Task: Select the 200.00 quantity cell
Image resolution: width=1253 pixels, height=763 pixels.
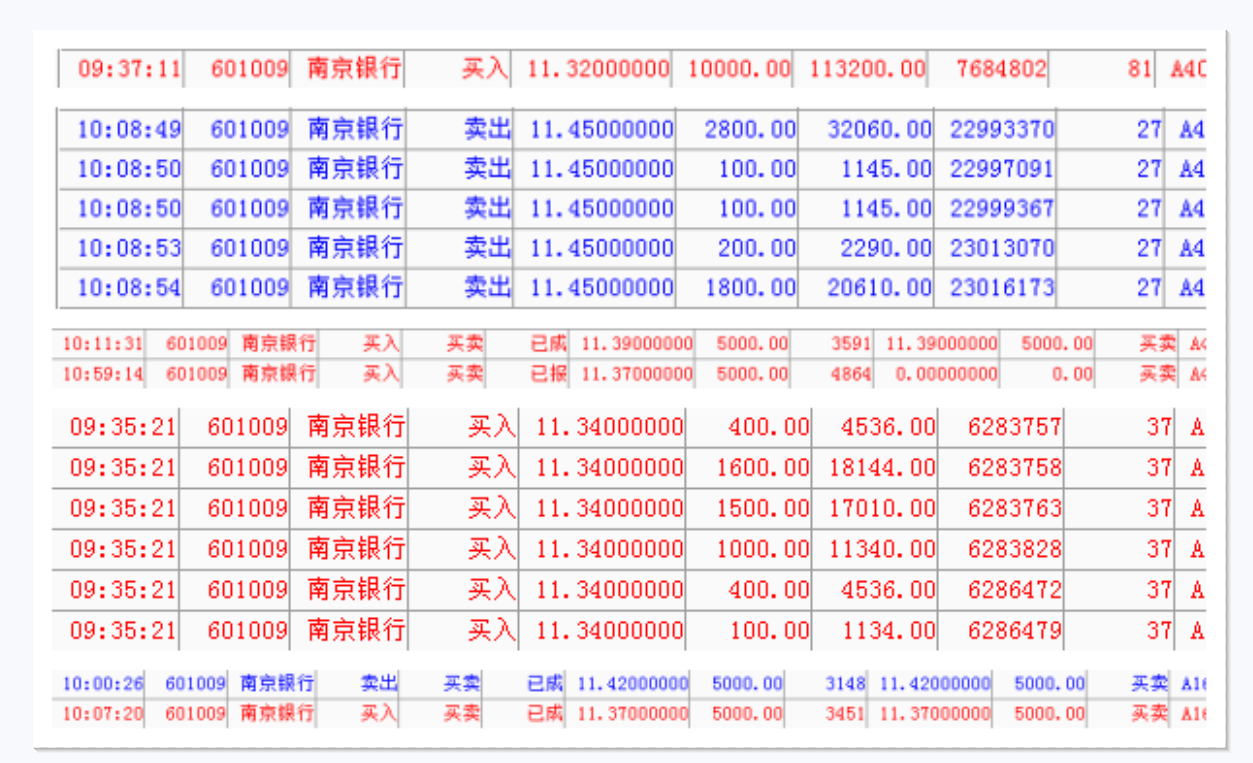Action: [757, 248]
